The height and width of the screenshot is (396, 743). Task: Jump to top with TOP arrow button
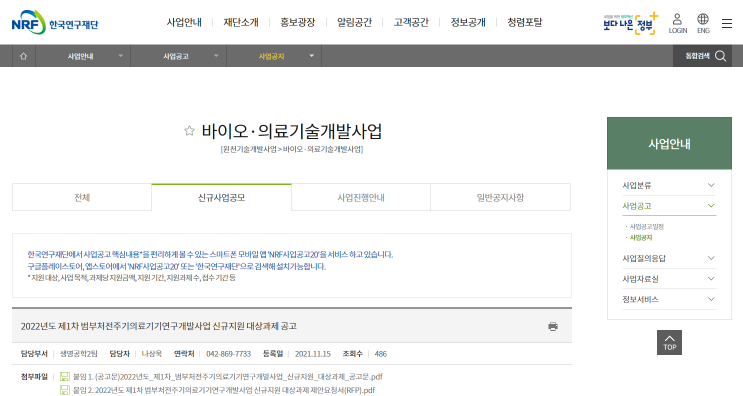click(x=670, y=342)
